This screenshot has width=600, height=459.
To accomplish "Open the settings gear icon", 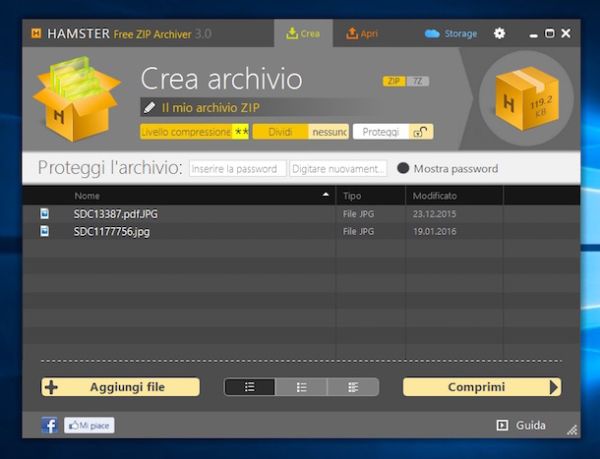I will (x=499, y=33).
